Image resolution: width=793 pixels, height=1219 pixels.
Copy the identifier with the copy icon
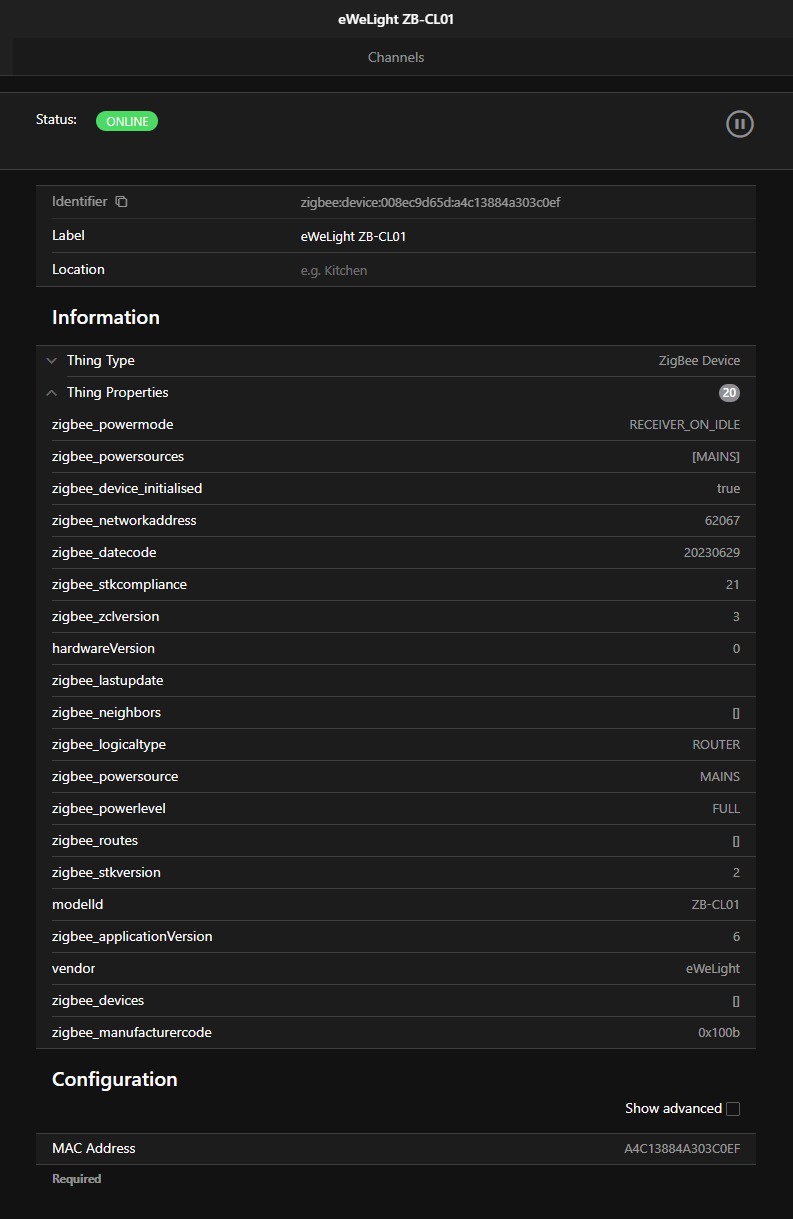(121, 202)
